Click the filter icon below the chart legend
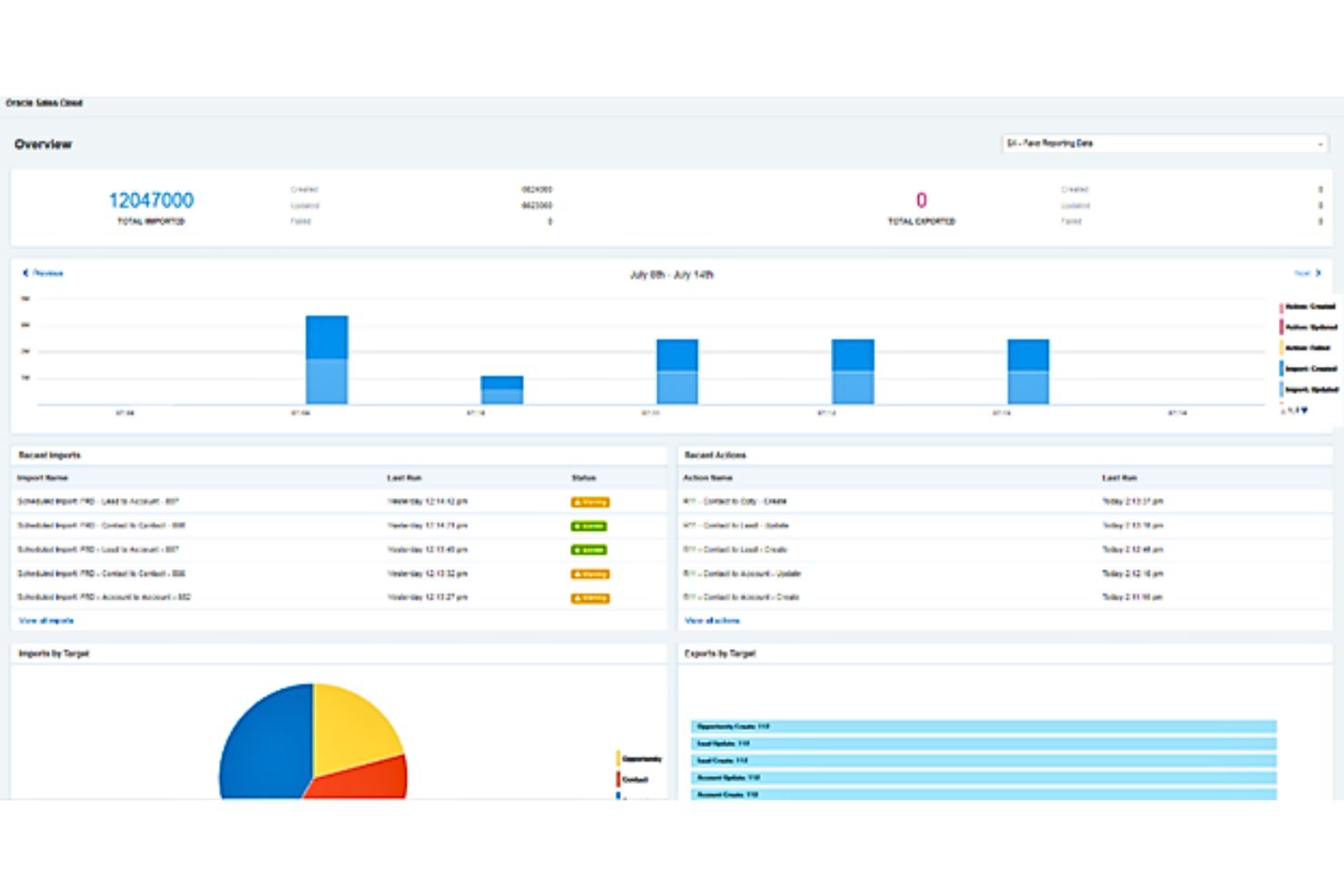1344x896 pixels. point(1305,410)
